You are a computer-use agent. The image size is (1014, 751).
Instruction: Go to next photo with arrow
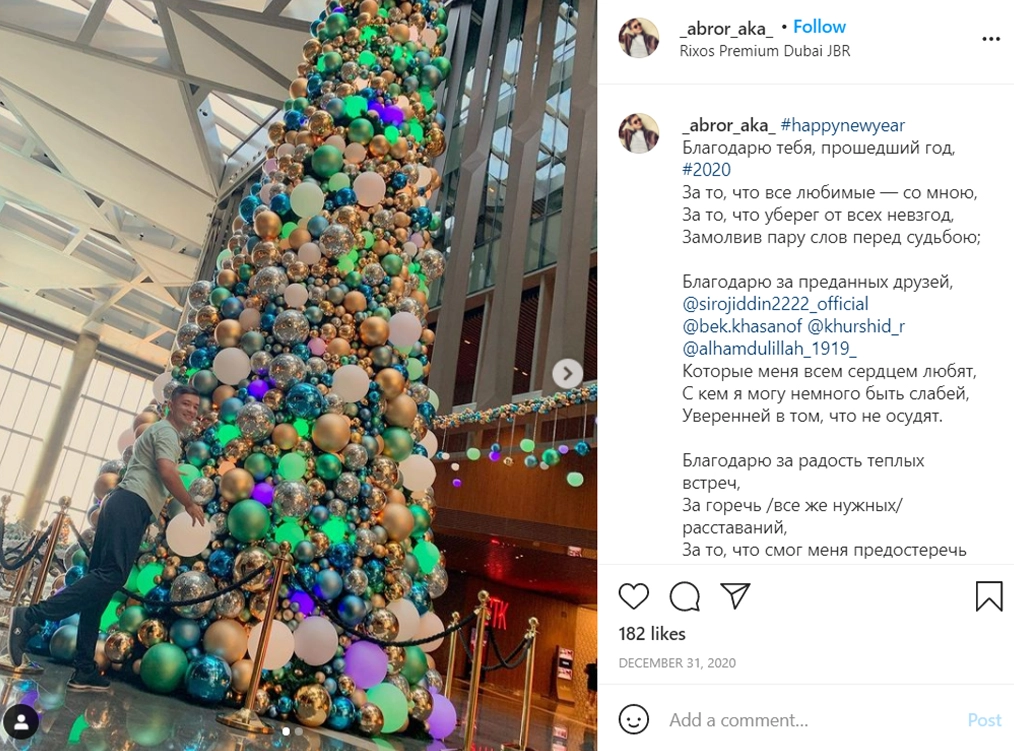click(567, 373)
